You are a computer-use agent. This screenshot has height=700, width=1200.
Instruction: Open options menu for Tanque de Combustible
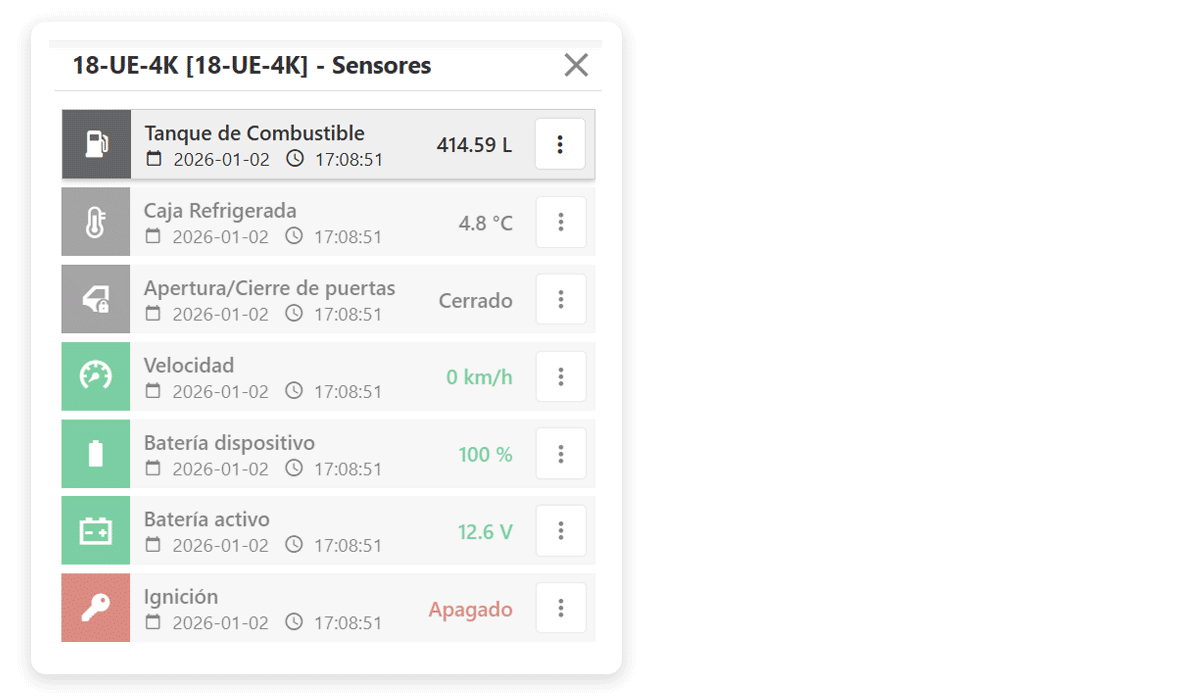pyautogui.click(x=560, y=144)
